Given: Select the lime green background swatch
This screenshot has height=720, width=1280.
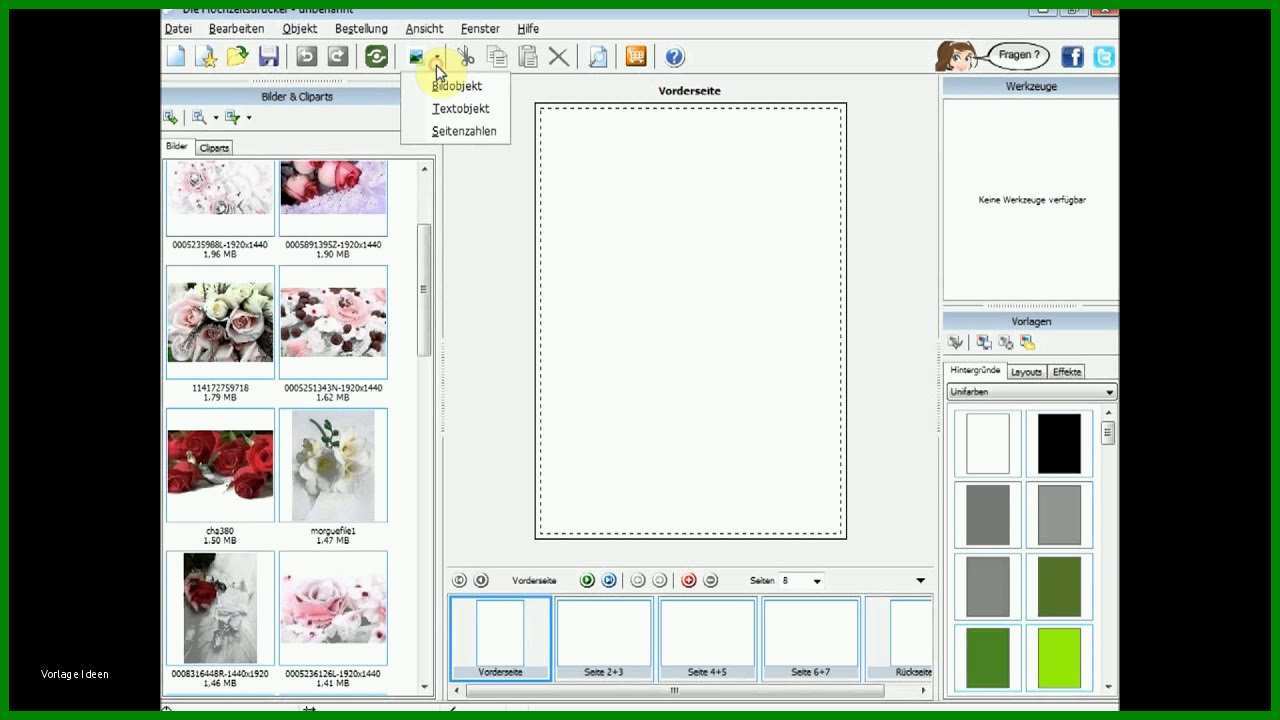Looking at the screenshot, I should click(x=1059, y=658).
